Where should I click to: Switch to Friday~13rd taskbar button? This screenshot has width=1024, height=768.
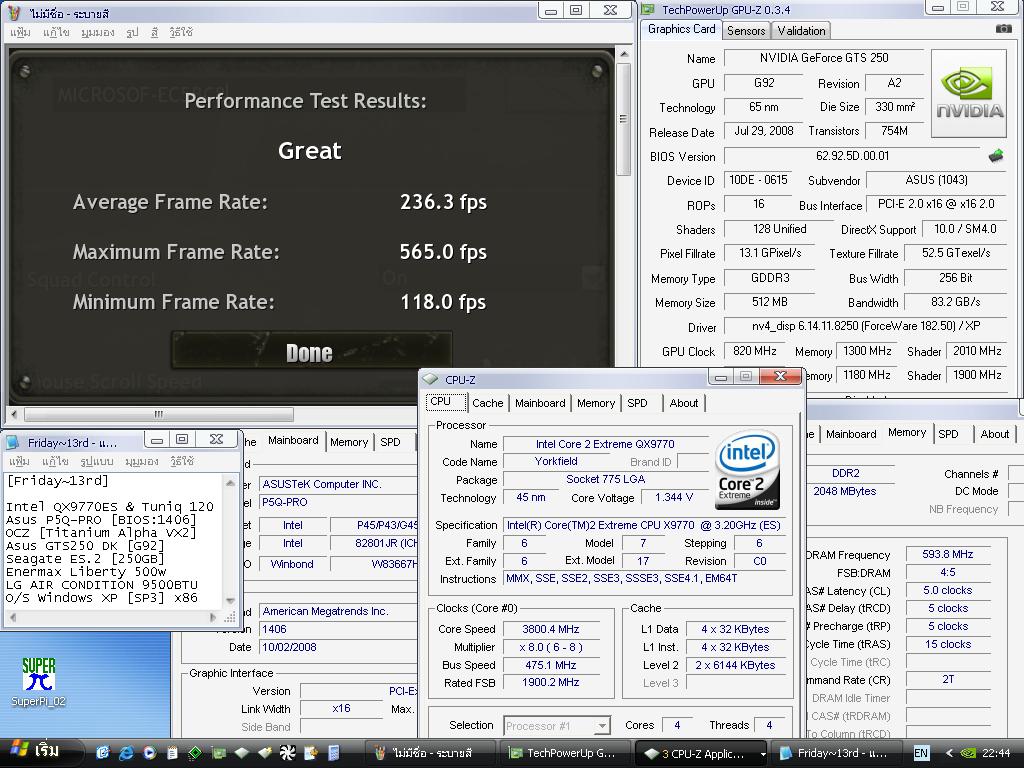pos(838,753)
